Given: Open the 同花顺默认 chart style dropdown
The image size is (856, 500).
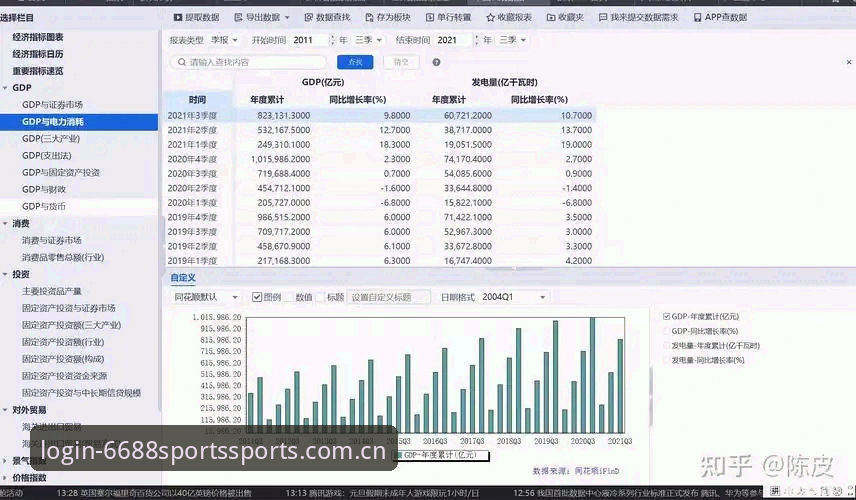Looking at the screenshot, I should [x=205, y=297].
